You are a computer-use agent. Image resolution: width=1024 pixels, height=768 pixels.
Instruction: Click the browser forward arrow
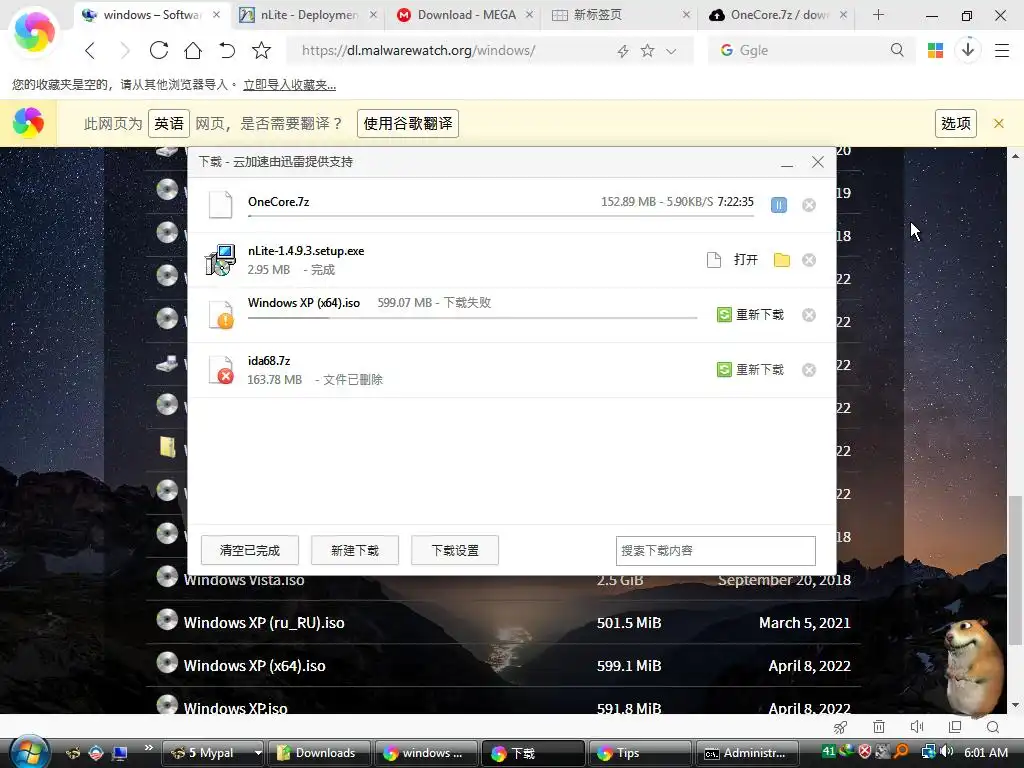[x=124, y=50]
